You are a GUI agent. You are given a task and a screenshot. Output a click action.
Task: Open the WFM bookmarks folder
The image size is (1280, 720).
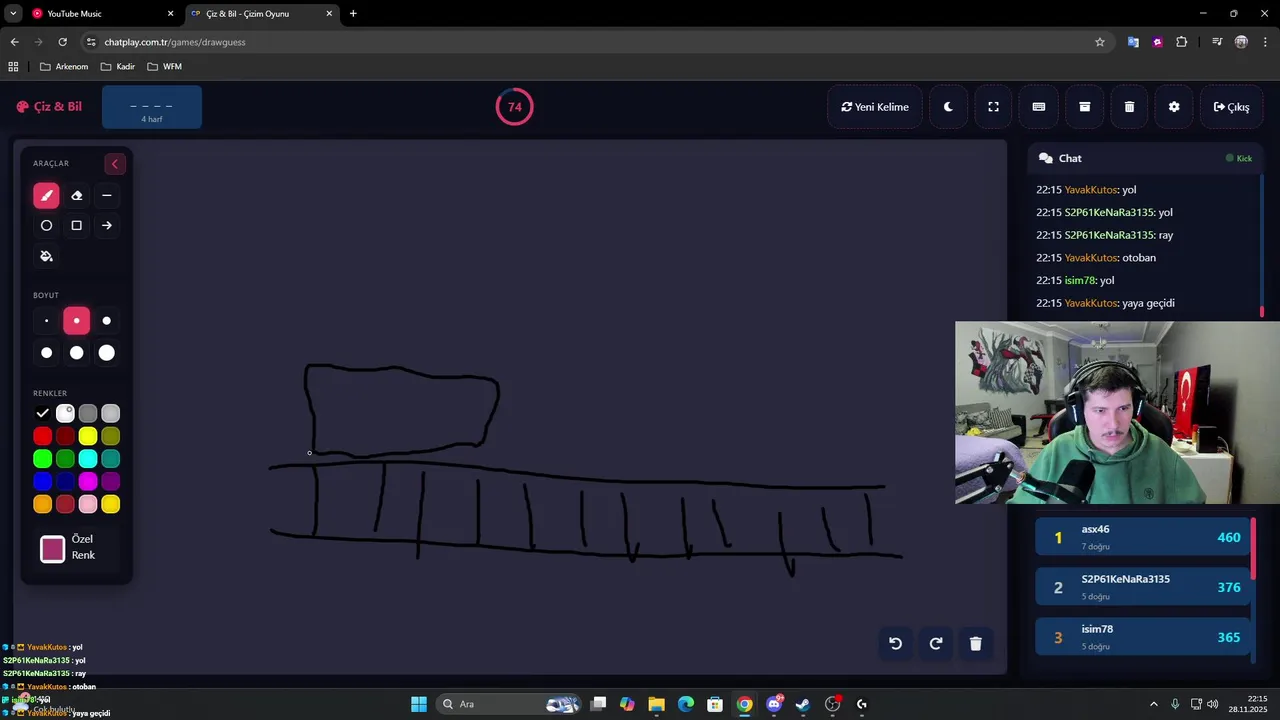[164, 67]
